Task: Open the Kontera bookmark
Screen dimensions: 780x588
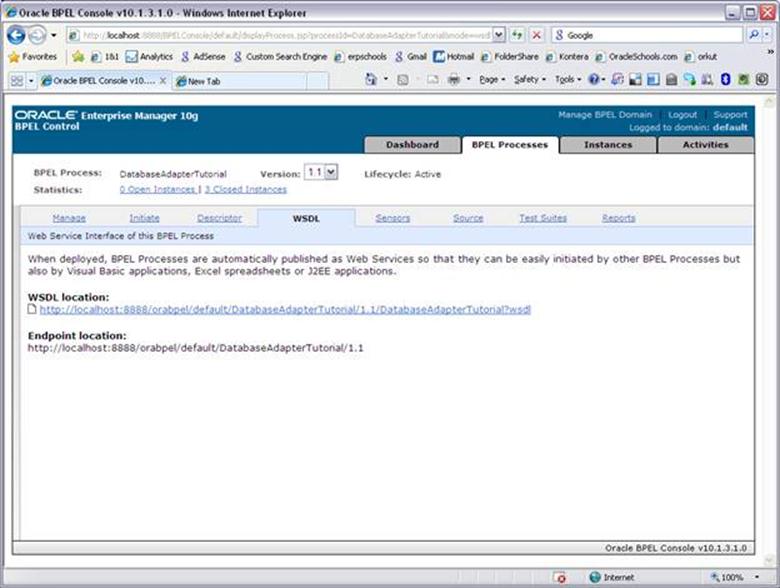Action: 567,57
